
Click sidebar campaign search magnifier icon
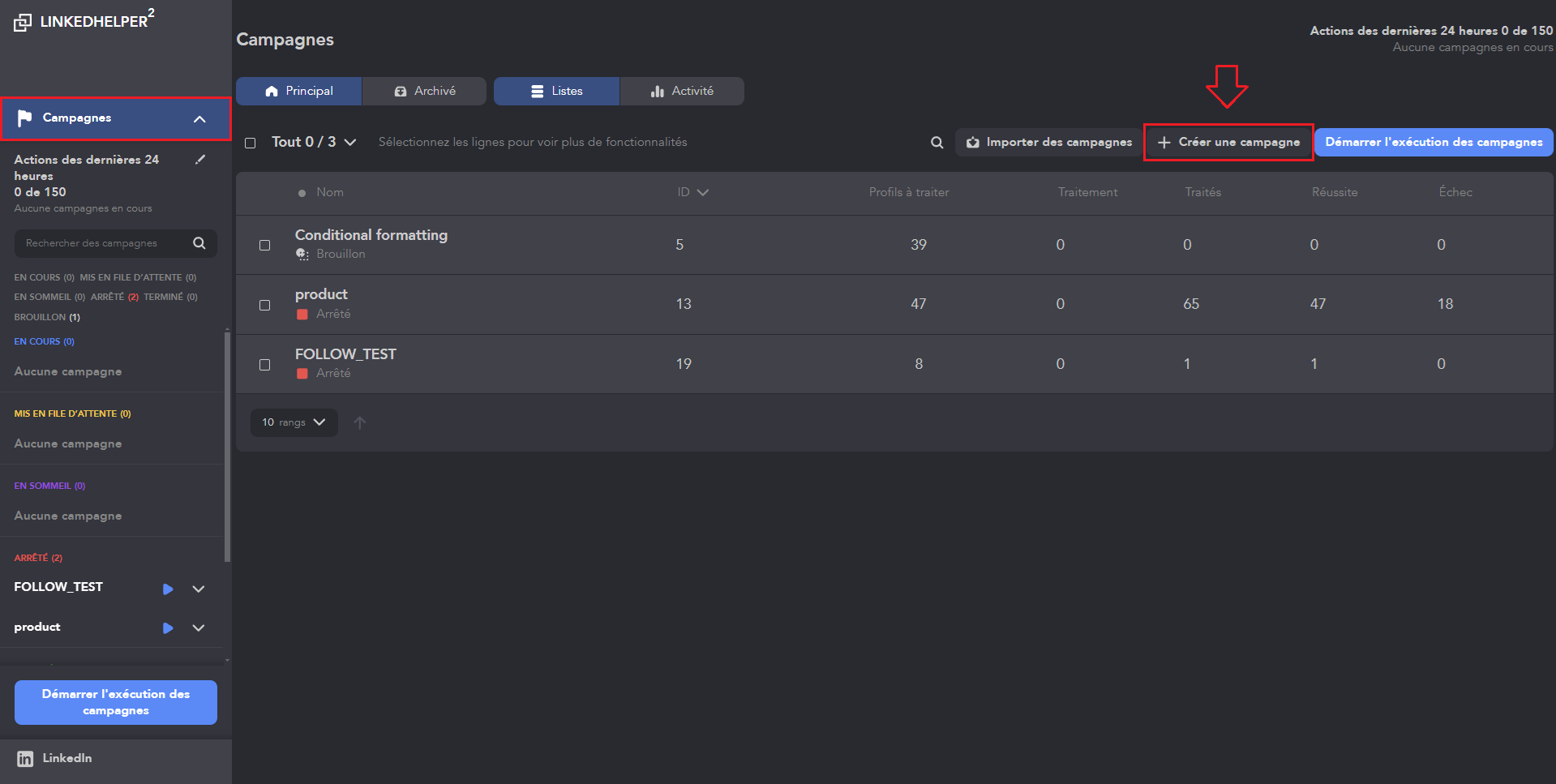pyautogui.click(x=199, y=243)
